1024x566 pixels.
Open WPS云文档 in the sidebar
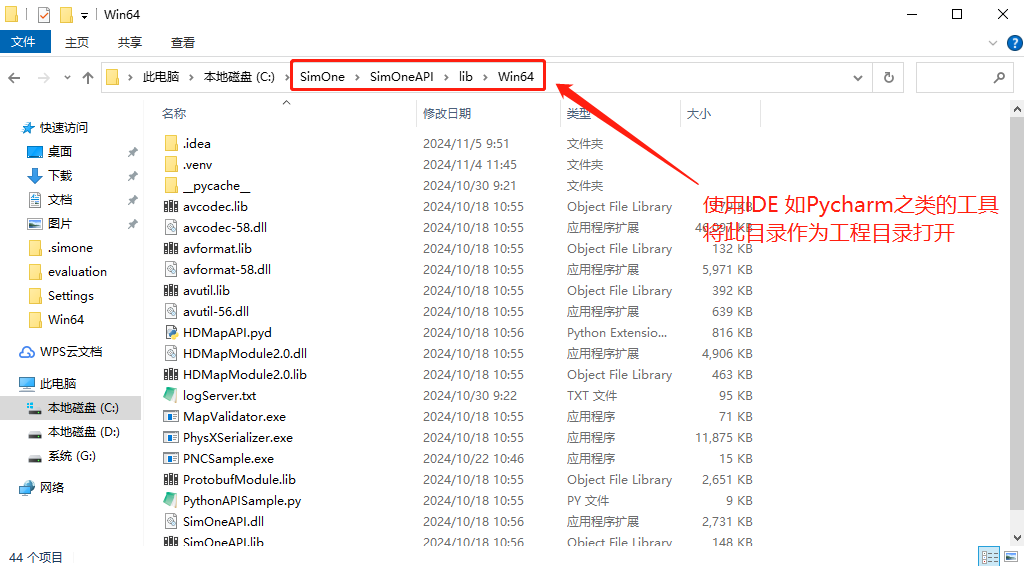70,352
